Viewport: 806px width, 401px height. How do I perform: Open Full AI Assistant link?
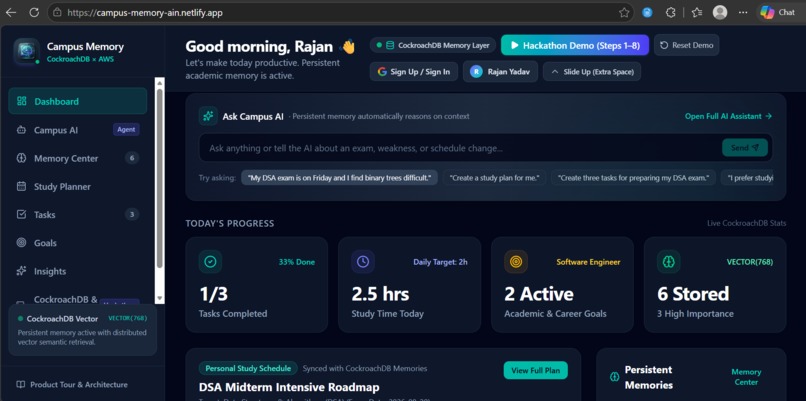[x=728, y=116]
